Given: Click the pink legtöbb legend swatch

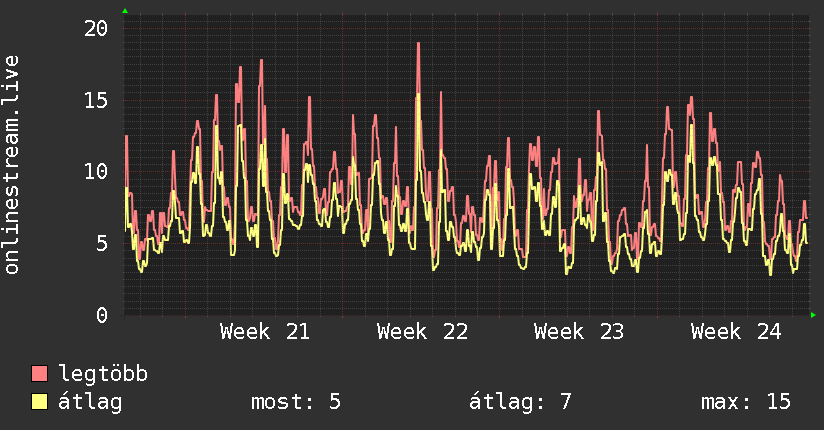Looking at the screenshot, I should click(x=39, y=373).
